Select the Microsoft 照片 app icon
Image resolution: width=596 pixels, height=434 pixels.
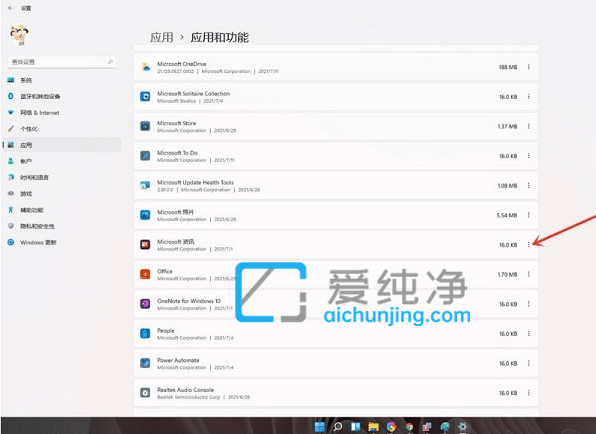pyautogui.click(x=145, y=215)
